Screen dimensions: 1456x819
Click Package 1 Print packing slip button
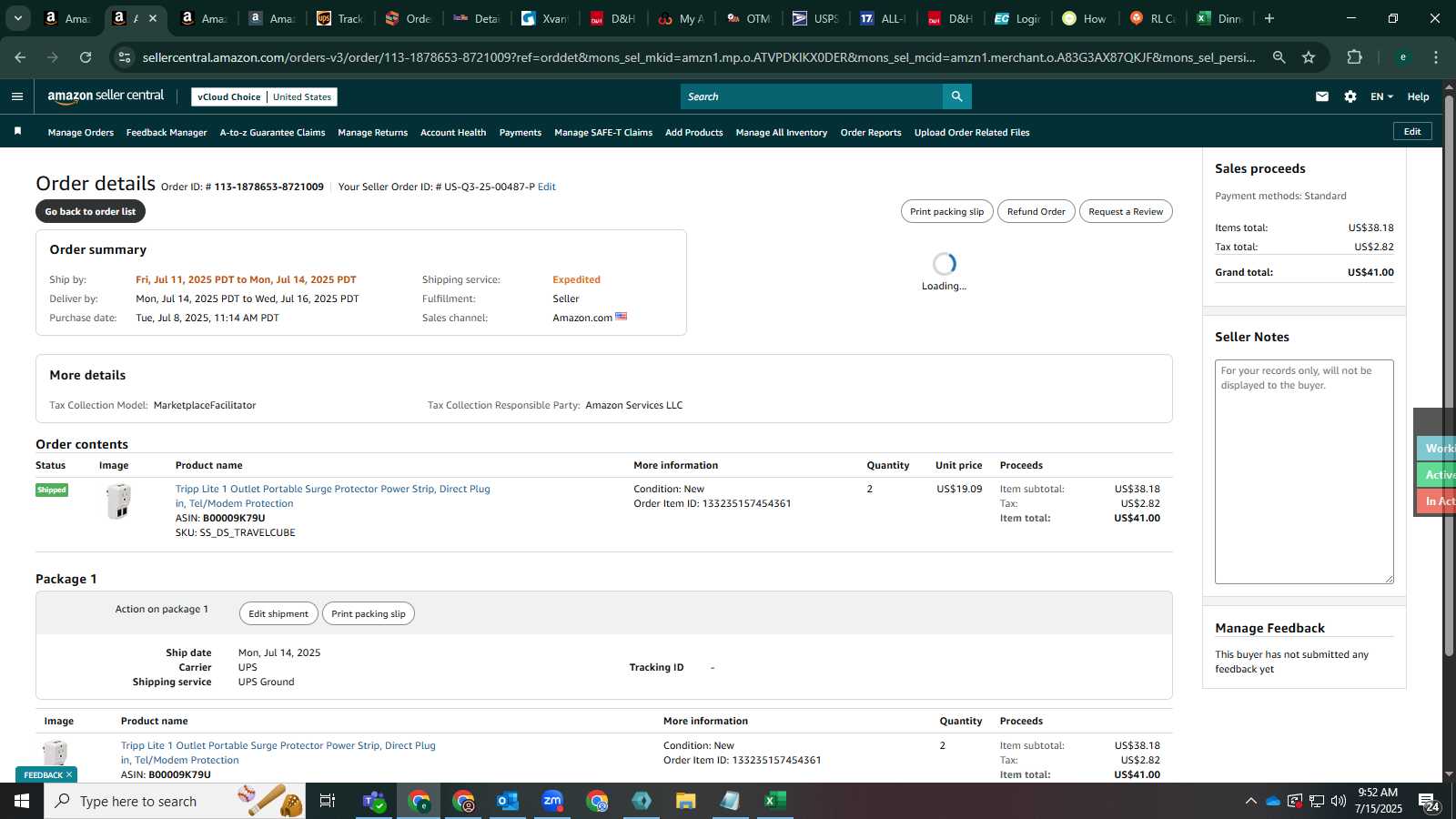click(369, 613)
